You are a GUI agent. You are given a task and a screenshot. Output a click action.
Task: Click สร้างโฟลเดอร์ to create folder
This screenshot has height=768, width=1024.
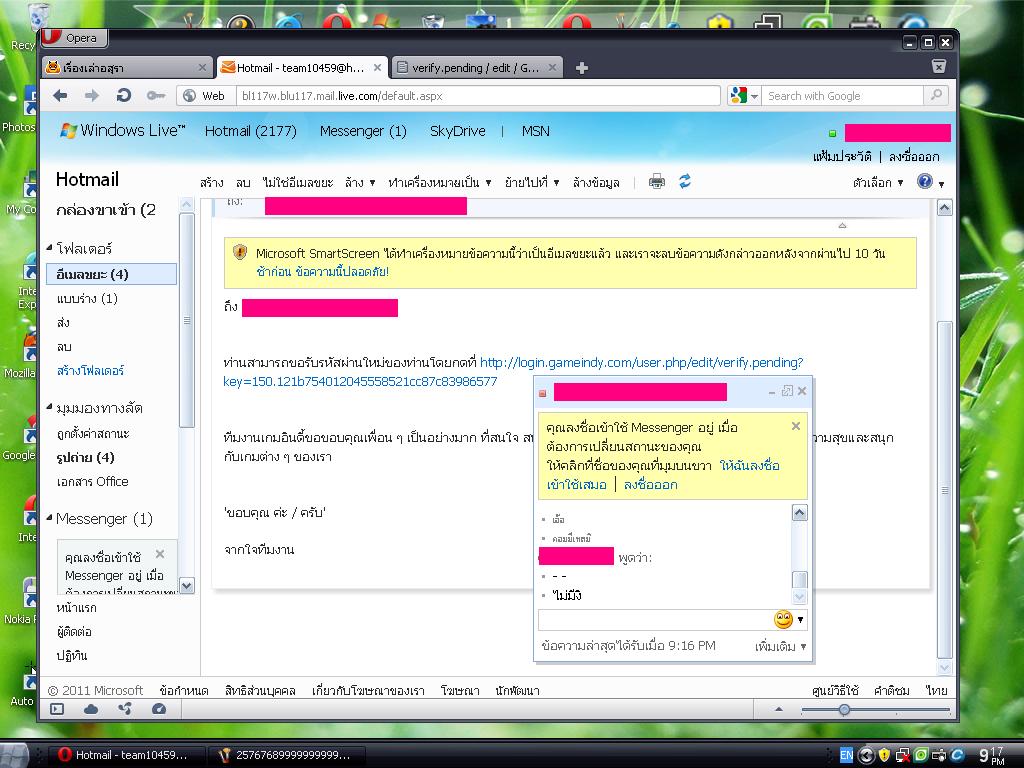pyautogui.click(x=90, y=370)
